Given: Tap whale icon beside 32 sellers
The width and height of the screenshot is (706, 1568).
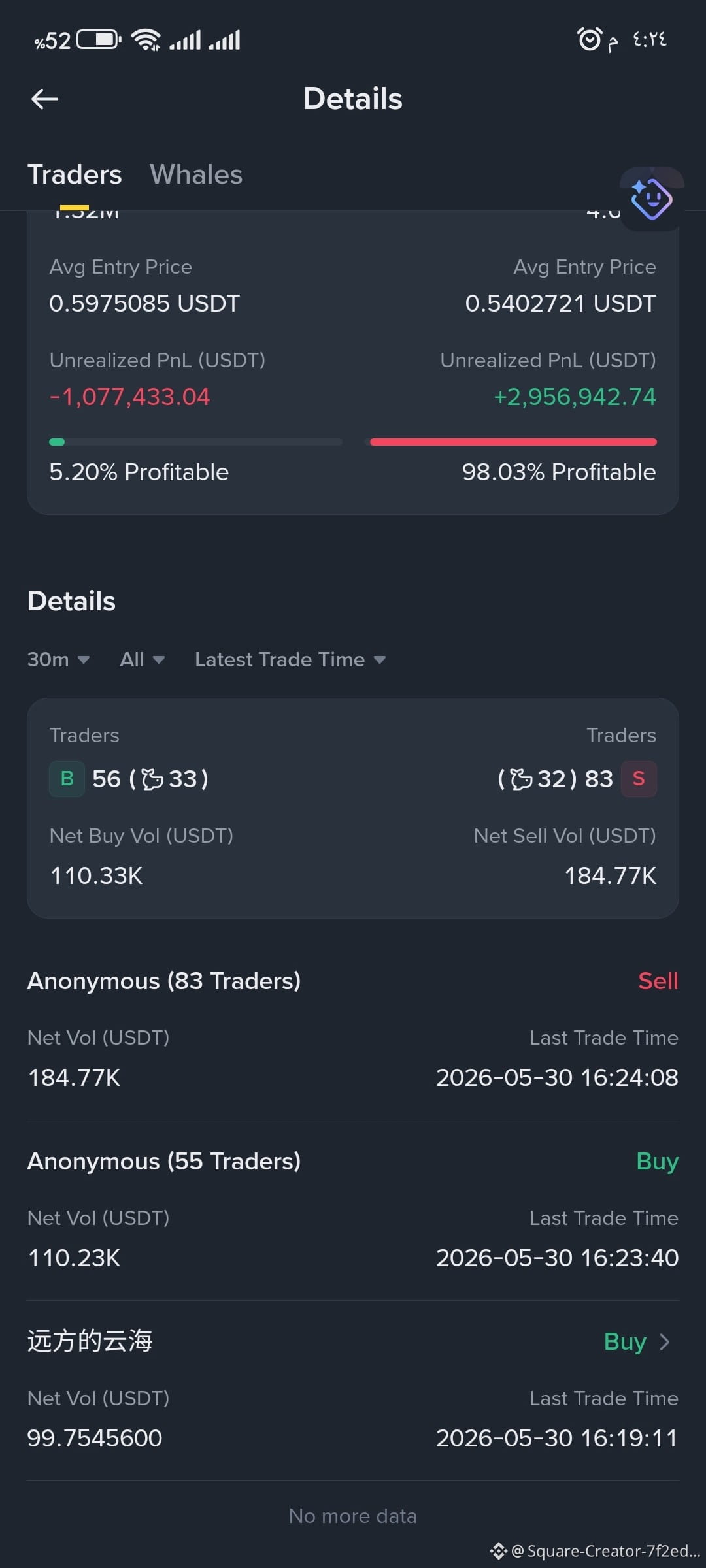Looking at the screenshot, I should point(521,779).
